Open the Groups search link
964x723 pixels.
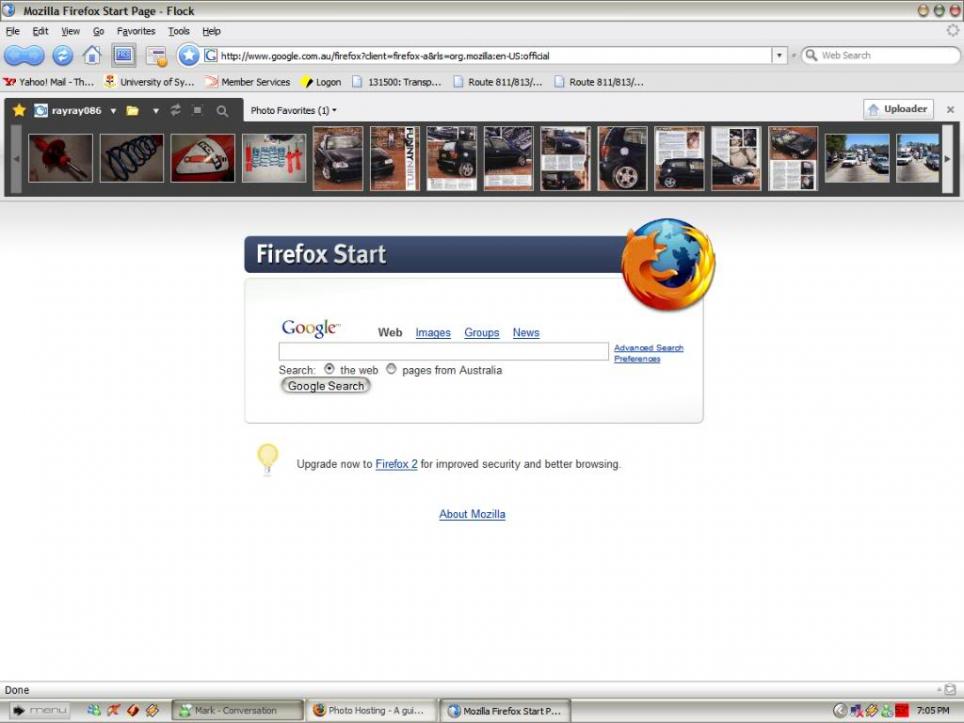pos(481,333)
